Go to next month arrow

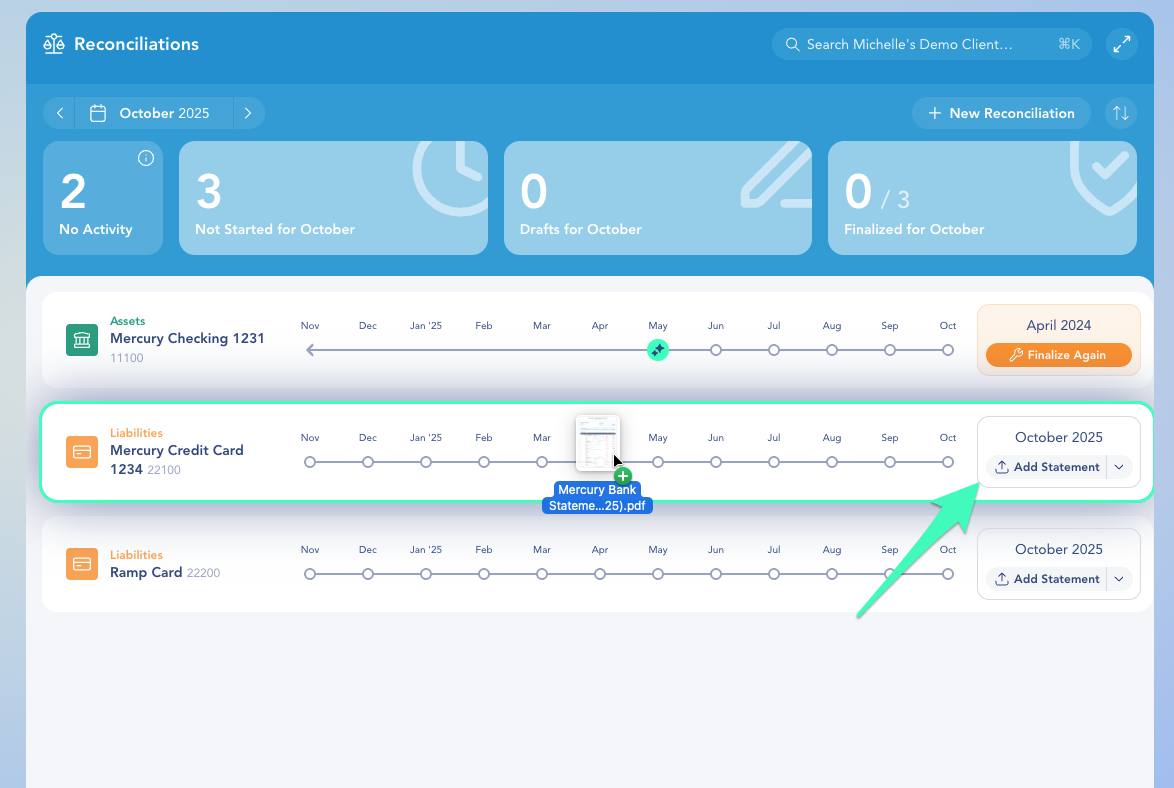(248, 113)
